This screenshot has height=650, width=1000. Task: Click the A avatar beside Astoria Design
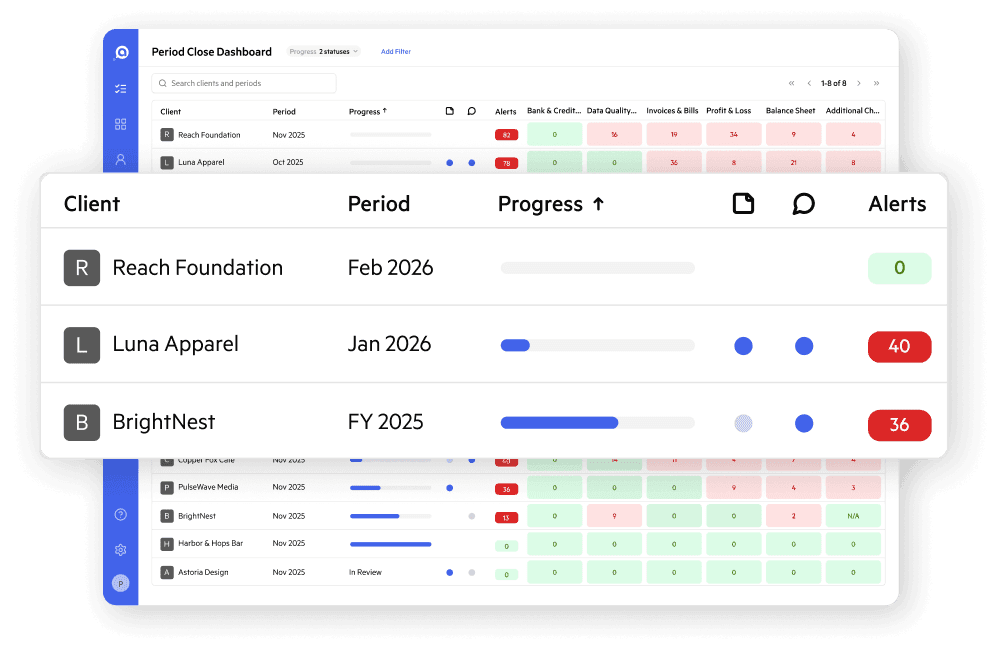[166, 572]
